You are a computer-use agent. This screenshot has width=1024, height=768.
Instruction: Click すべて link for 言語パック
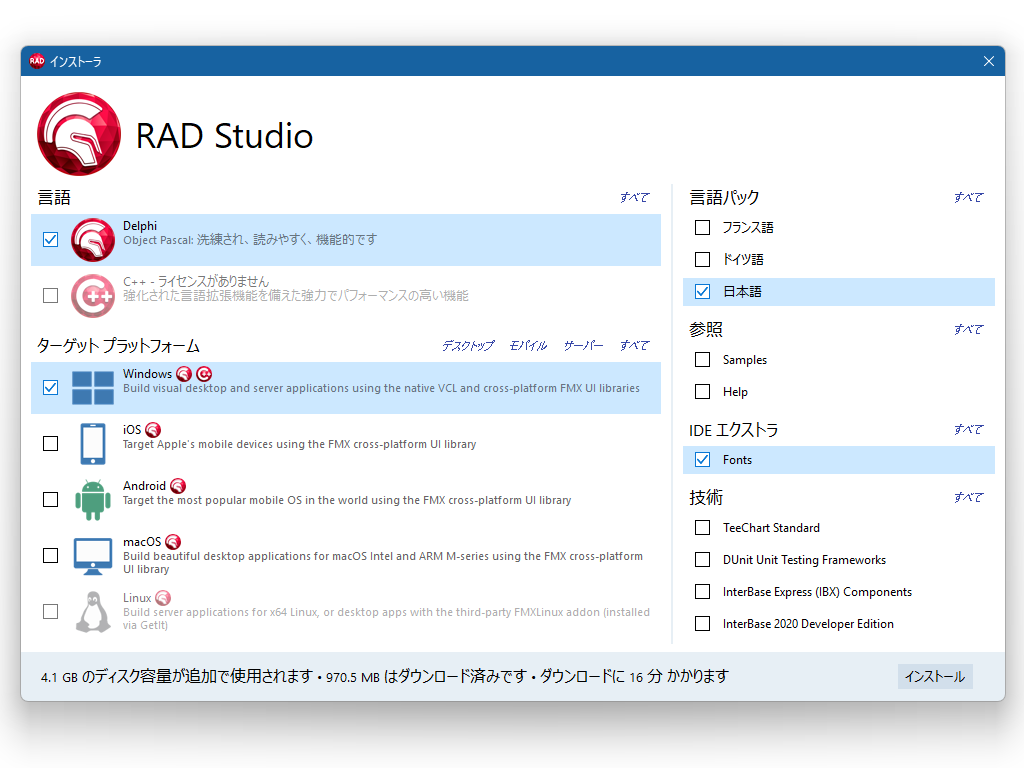pos(968,197)
